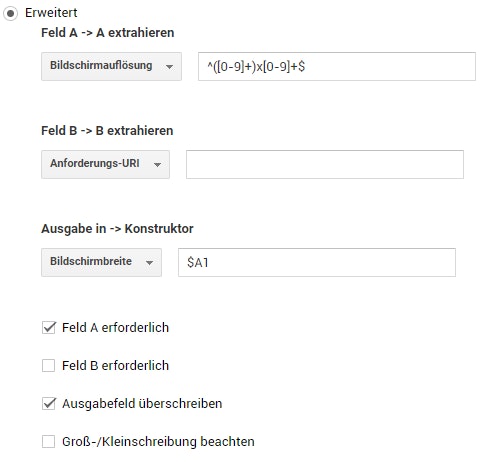Click the arrow icon beside Anforderungs-URI
The width and height of the screenshot is (489, 462).
coord(157,165)
